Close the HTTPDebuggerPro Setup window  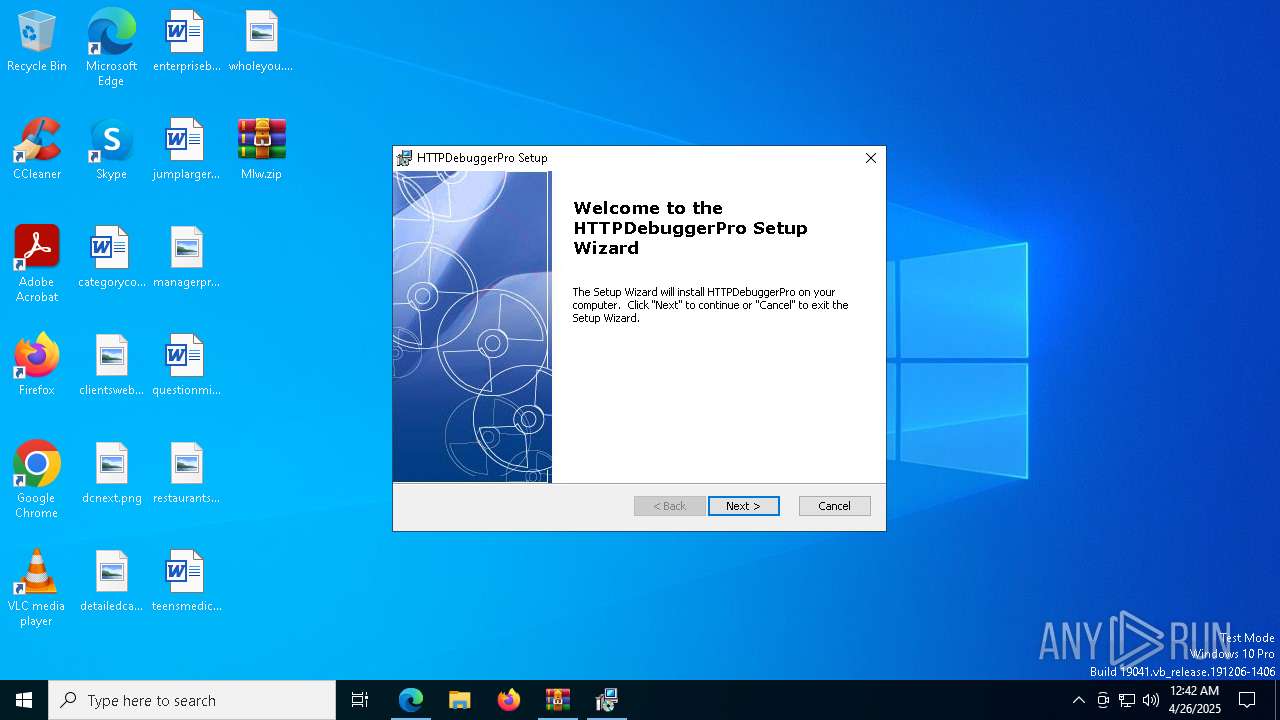pyautogui.click(x=870, y=158)
